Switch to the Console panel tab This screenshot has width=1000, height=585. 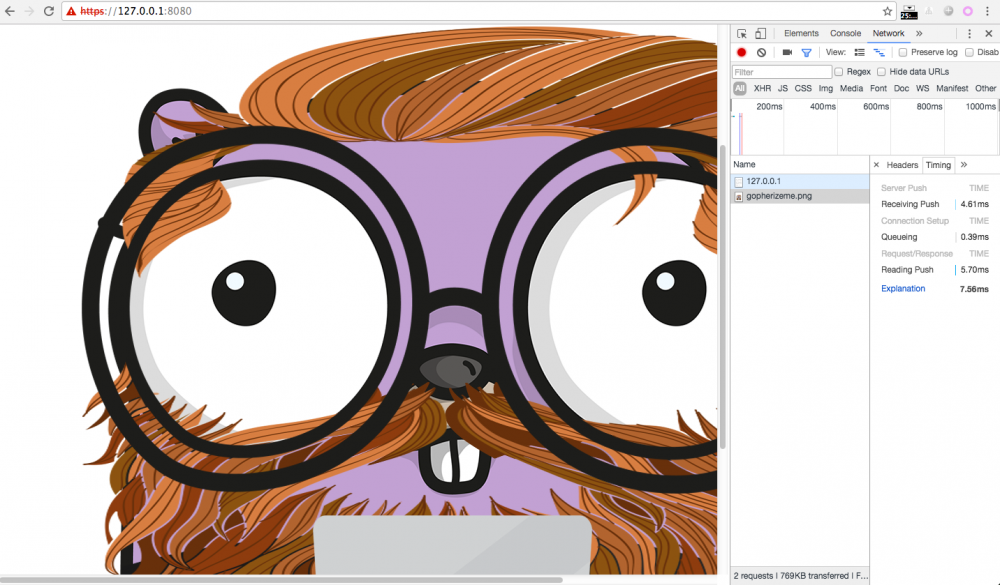coord(845,33)
